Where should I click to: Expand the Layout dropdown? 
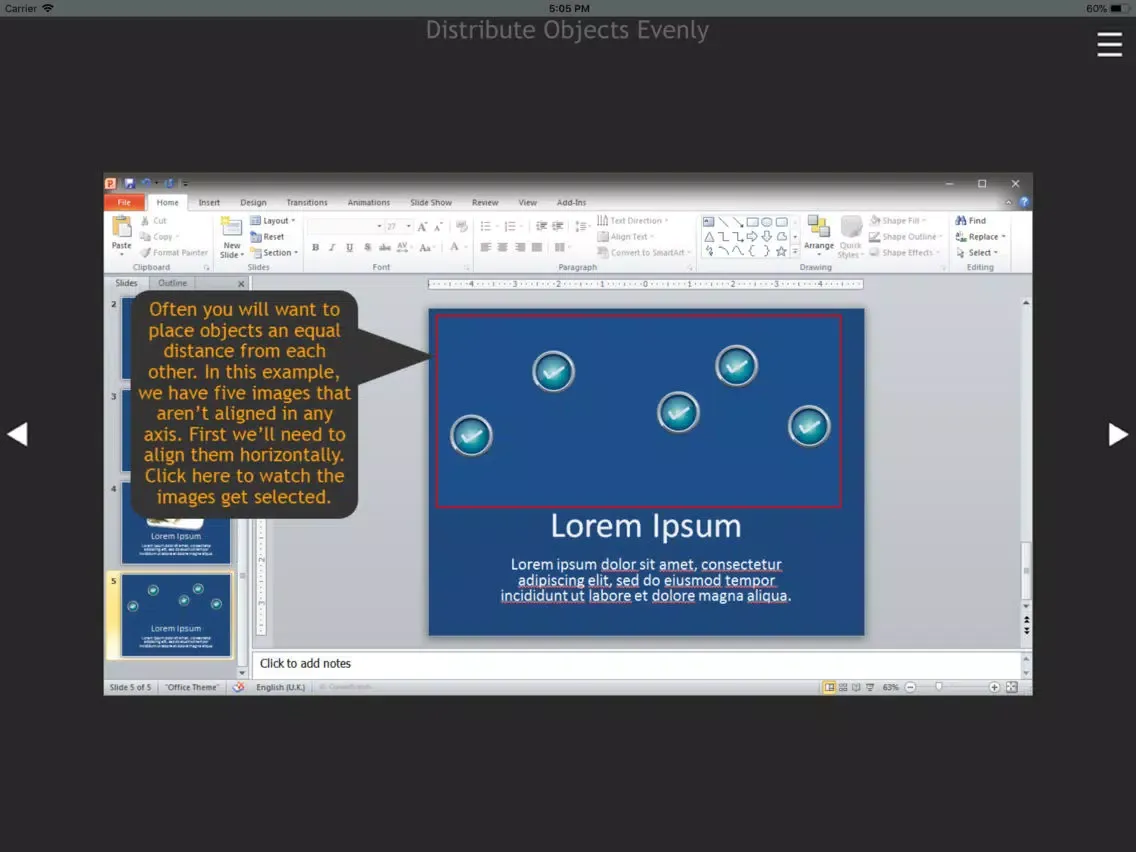tap(272, 221)
